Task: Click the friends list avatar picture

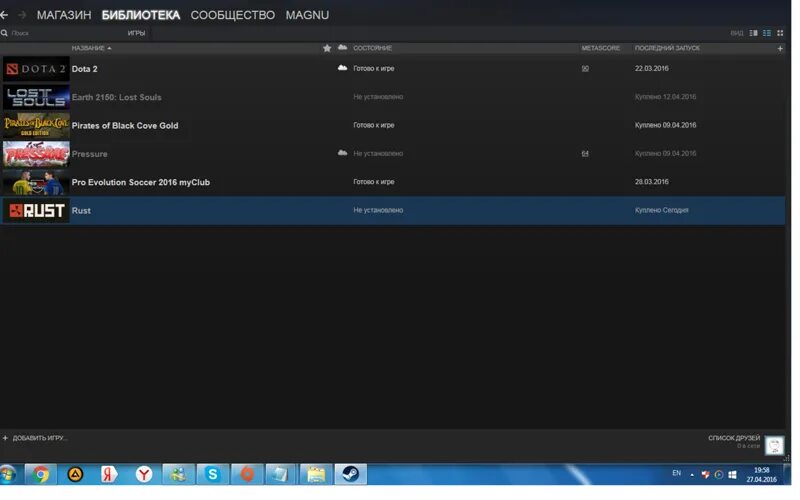Action: [774, 445]
